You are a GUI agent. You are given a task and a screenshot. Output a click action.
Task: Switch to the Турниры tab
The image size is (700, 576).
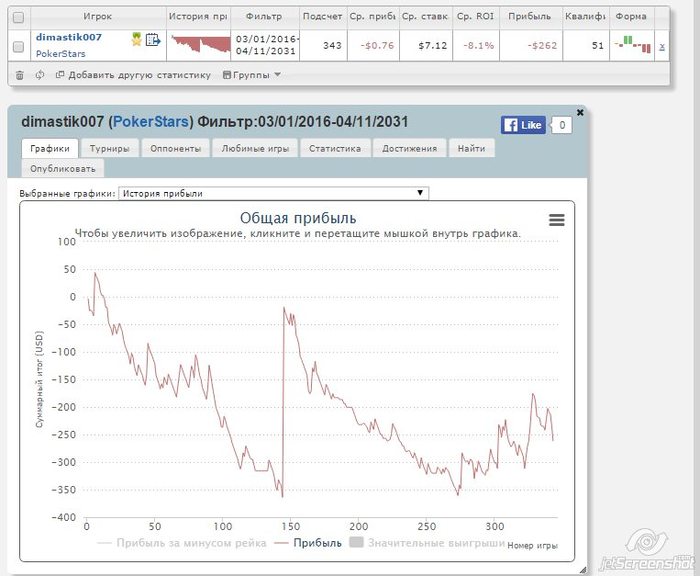click(109, 148)
